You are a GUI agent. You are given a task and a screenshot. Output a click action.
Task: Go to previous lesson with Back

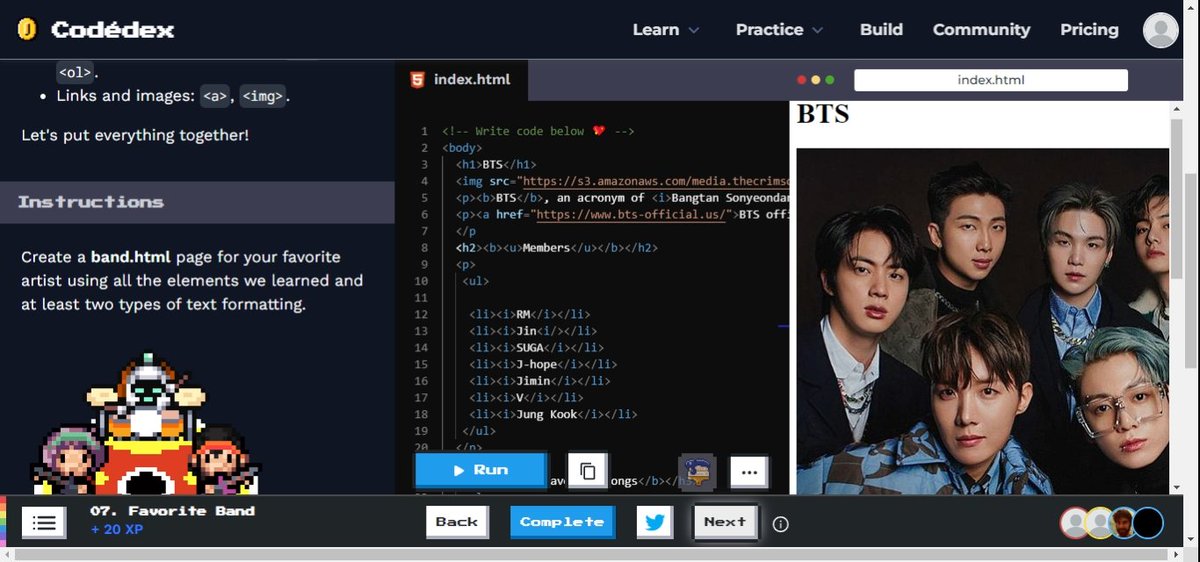pyautogui.click(x=457, y=522)
